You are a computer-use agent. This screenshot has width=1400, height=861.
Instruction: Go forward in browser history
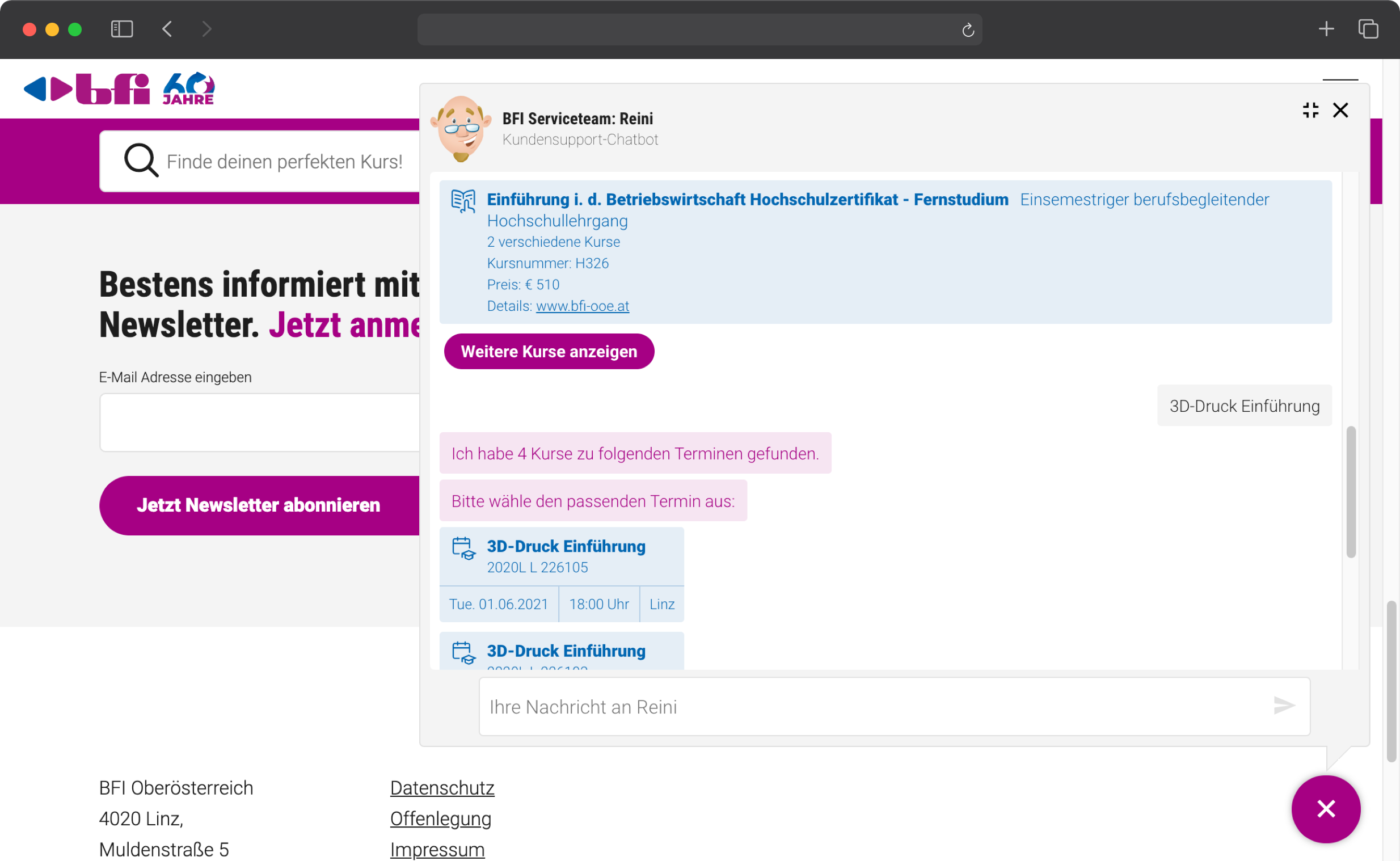point(206,29)
